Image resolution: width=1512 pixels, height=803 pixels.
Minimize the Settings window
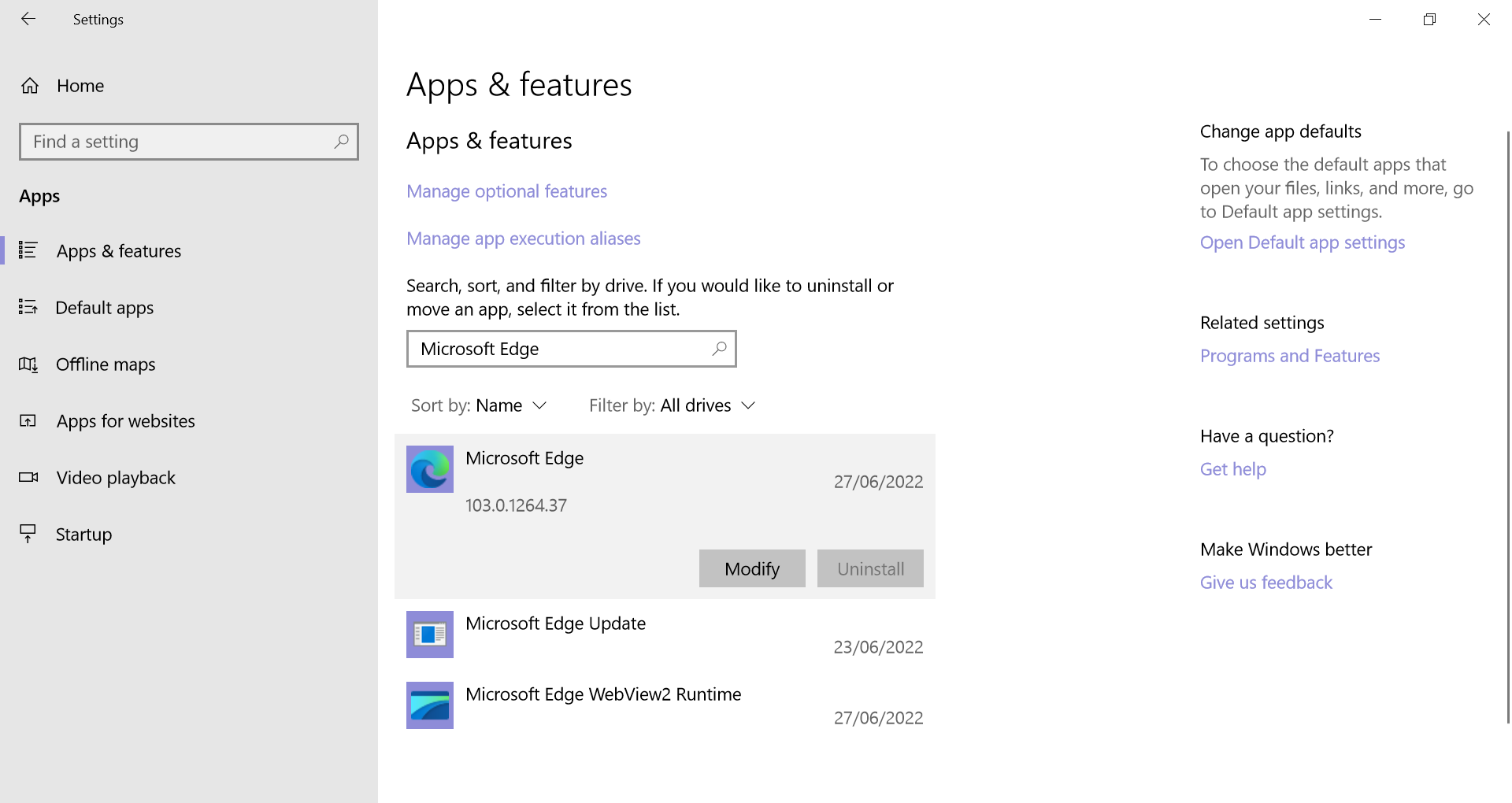1376,19
